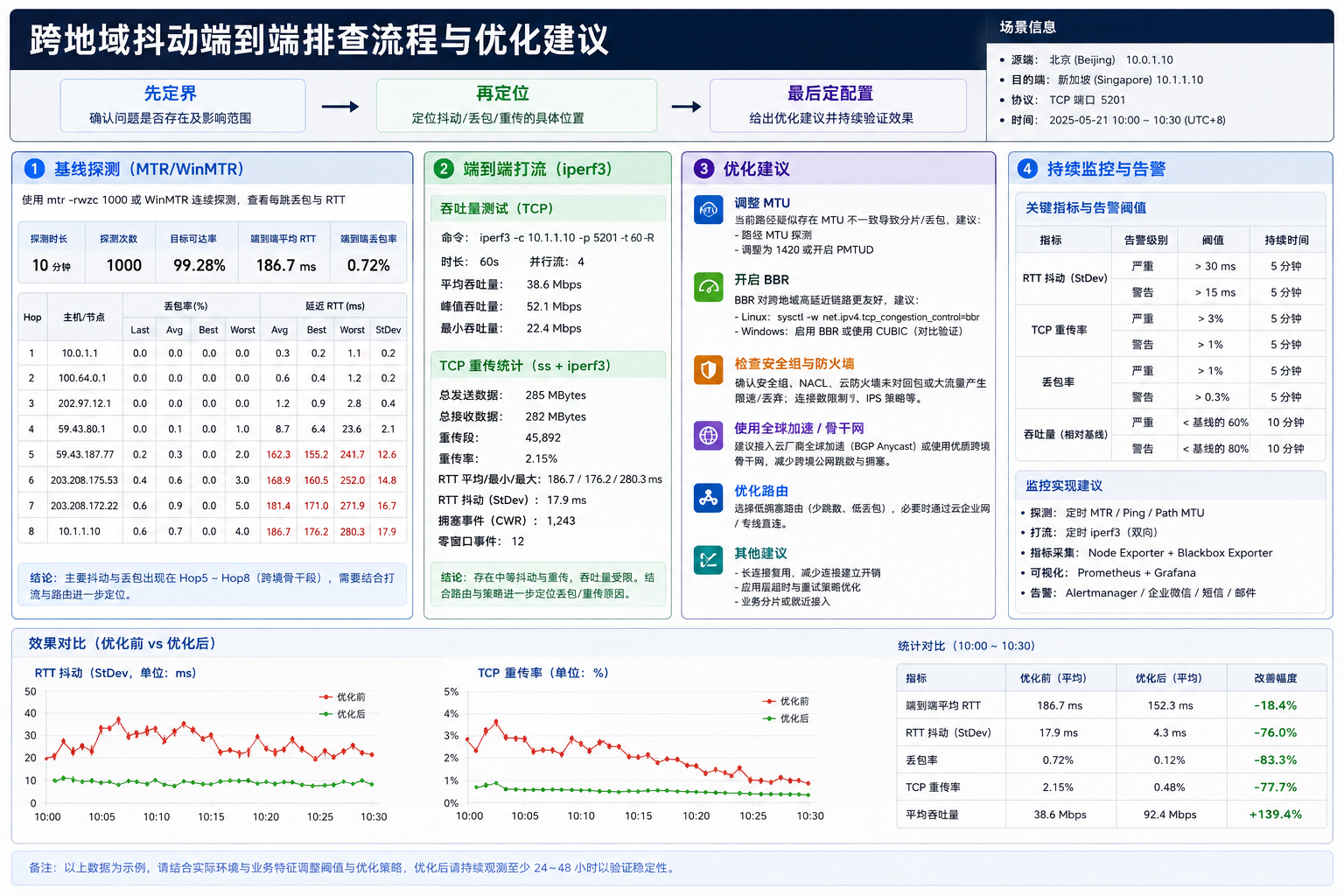
Task: Open section 1 基线探测 header
Action: click(212, 169)
